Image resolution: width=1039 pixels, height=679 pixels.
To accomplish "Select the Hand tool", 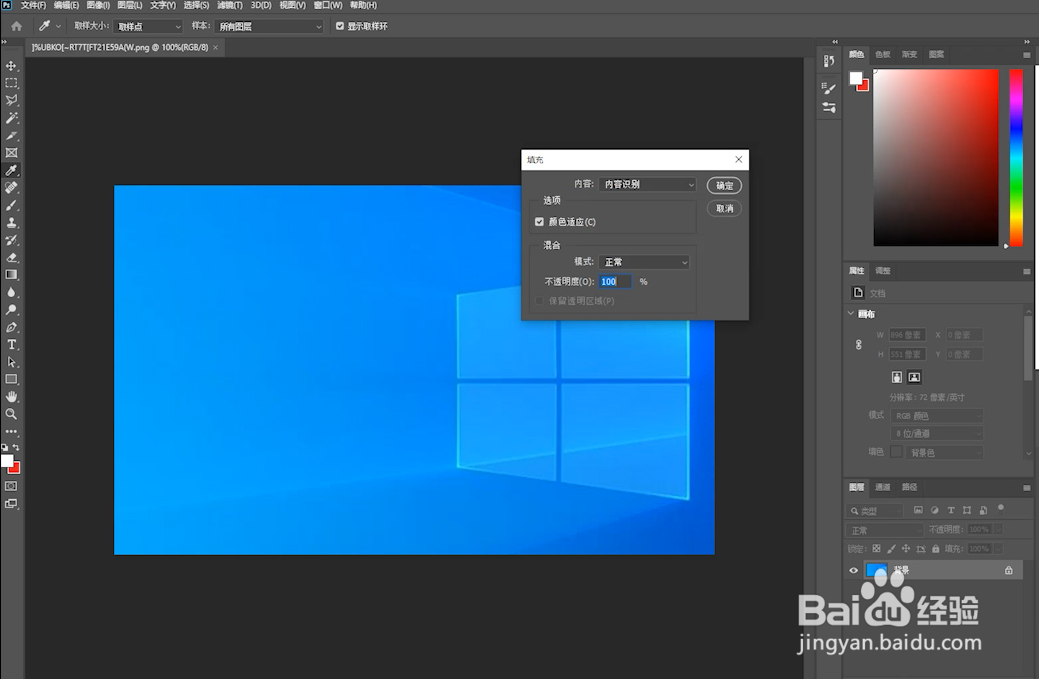I will coord(11,396).
